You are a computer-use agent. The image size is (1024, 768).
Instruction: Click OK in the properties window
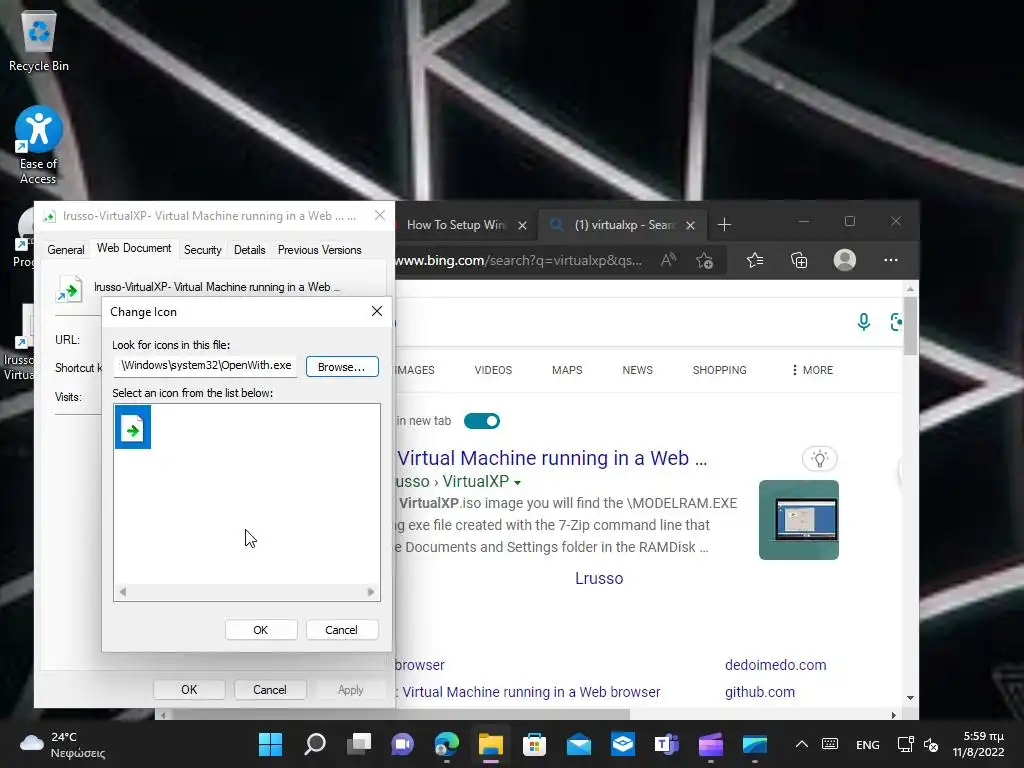189,690
